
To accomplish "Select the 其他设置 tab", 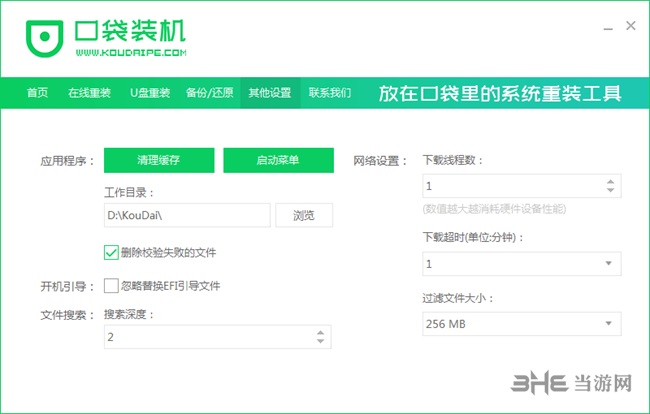I will click(x=270, y=92).
